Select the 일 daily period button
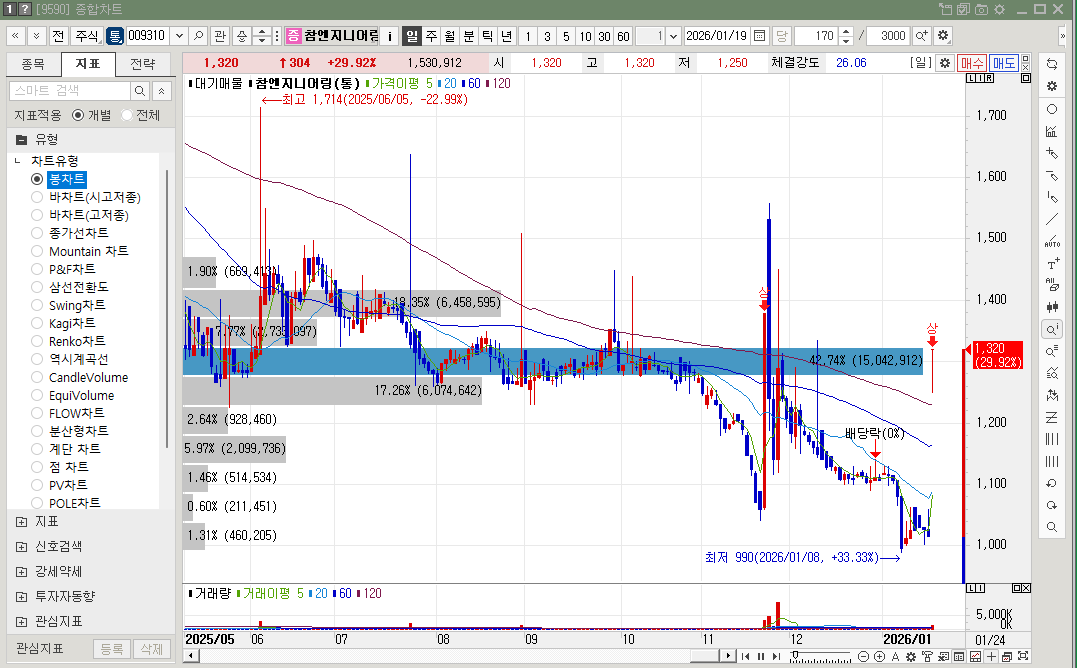The width and height of the screenshot is (1077, 668). (411, 36)
